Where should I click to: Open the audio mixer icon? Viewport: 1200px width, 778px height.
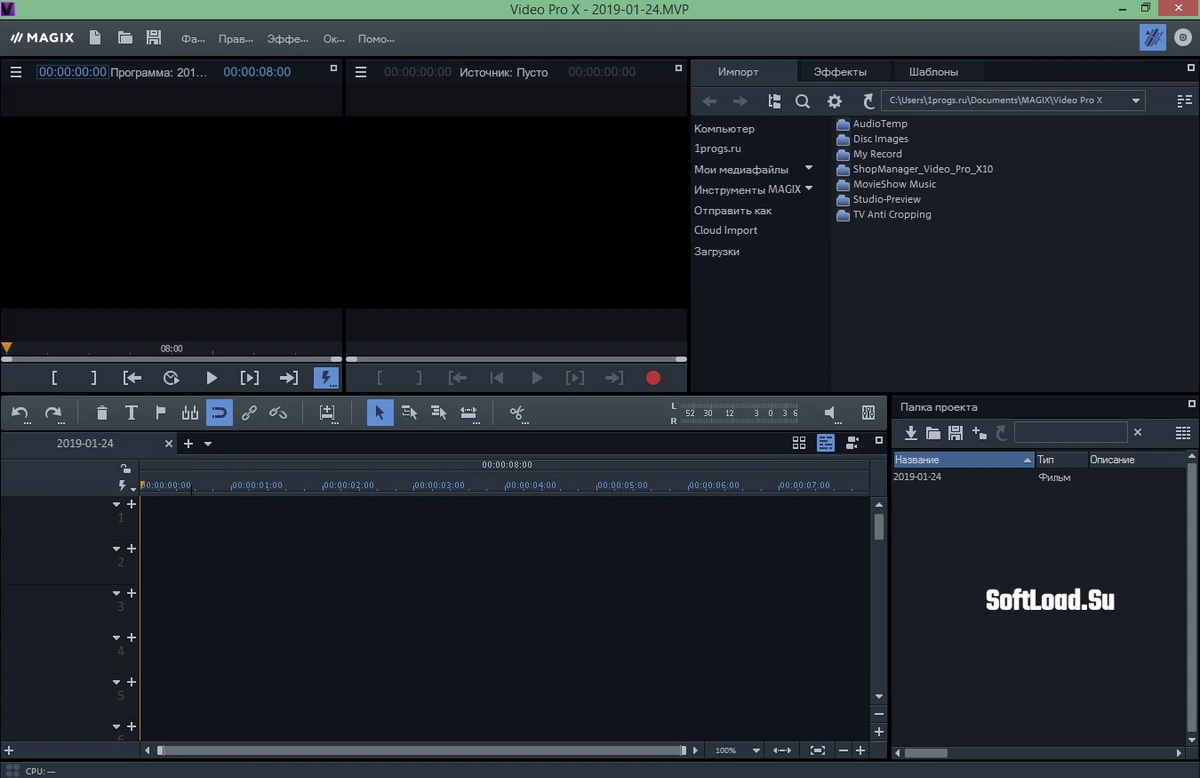click(x=868, y=412)
